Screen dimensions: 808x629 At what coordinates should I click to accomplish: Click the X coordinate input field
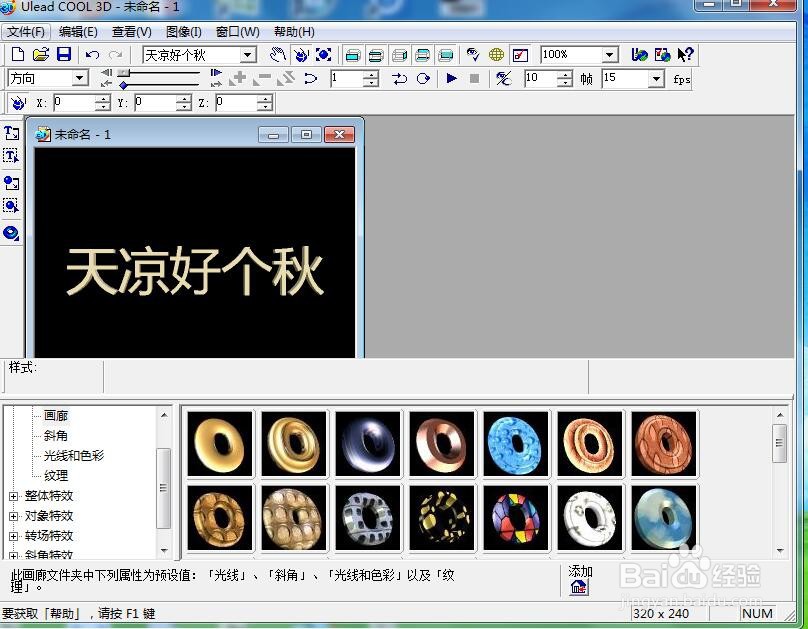75,103
